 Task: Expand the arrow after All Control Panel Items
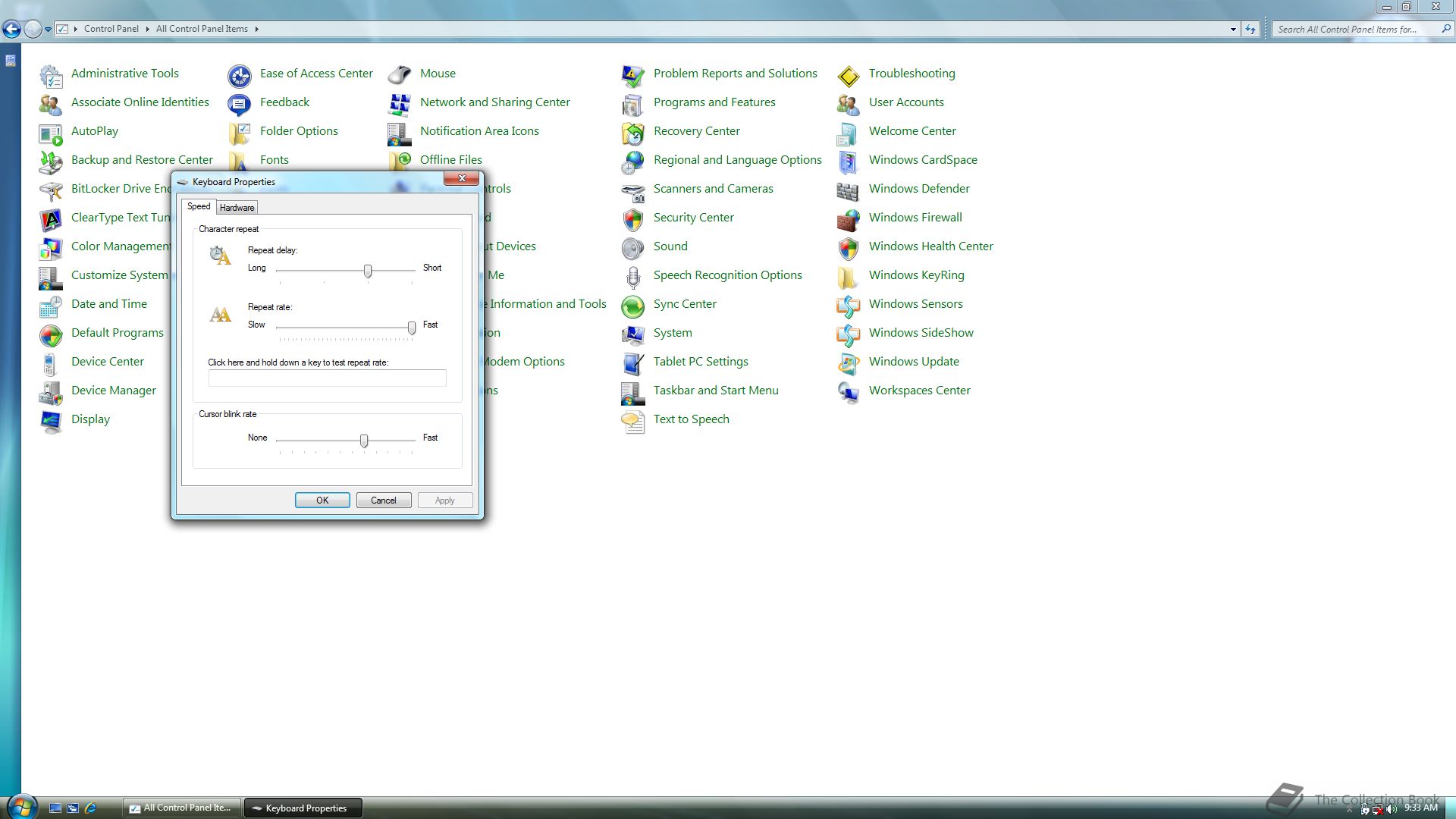[x=256, y=29]
